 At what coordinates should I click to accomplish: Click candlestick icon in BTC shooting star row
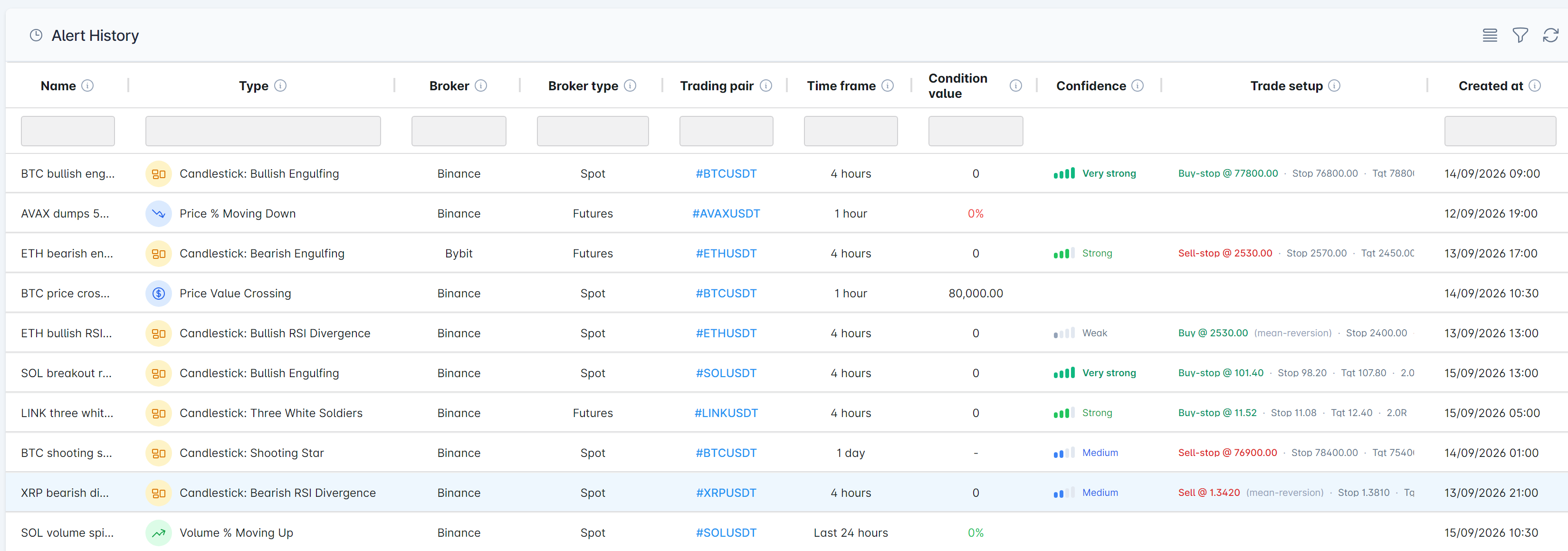pyautogui.click(x=158, y=453)
